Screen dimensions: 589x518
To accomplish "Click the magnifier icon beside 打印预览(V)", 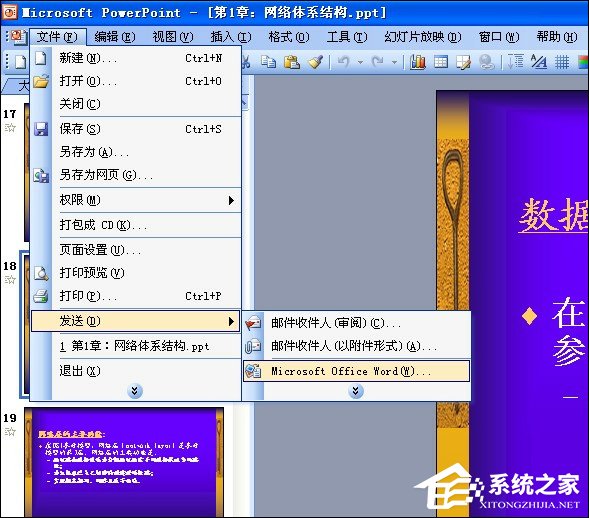I will click(41, 273).
